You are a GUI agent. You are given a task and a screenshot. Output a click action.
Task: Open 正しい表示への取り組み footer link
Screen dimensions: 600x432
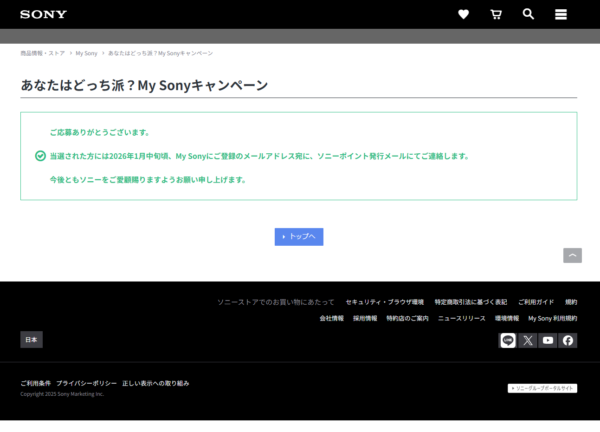coord(156,383)
